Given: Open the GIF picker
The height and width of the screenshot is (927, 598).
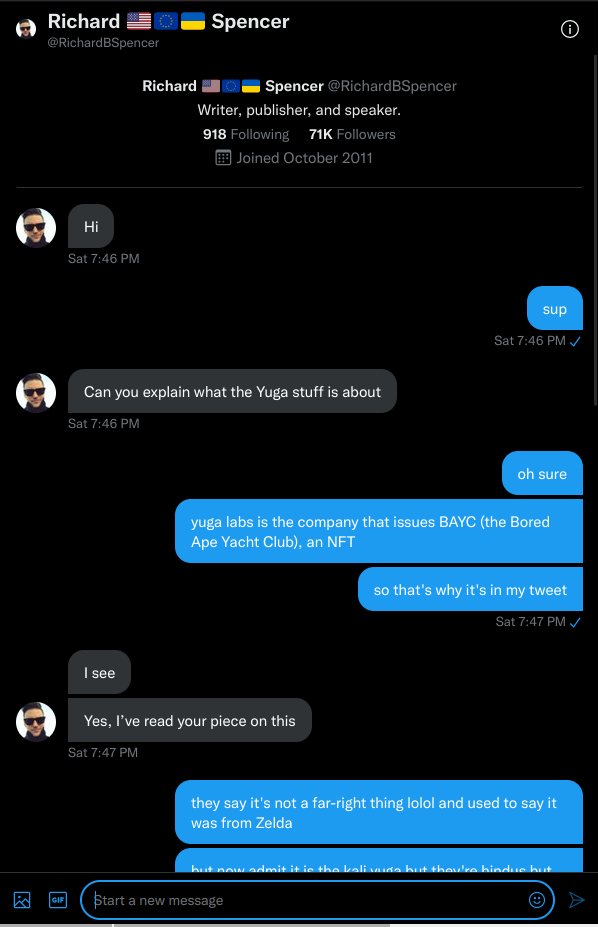Looking at the screenshot, I should pyautogui.click(x=57, y=900).
